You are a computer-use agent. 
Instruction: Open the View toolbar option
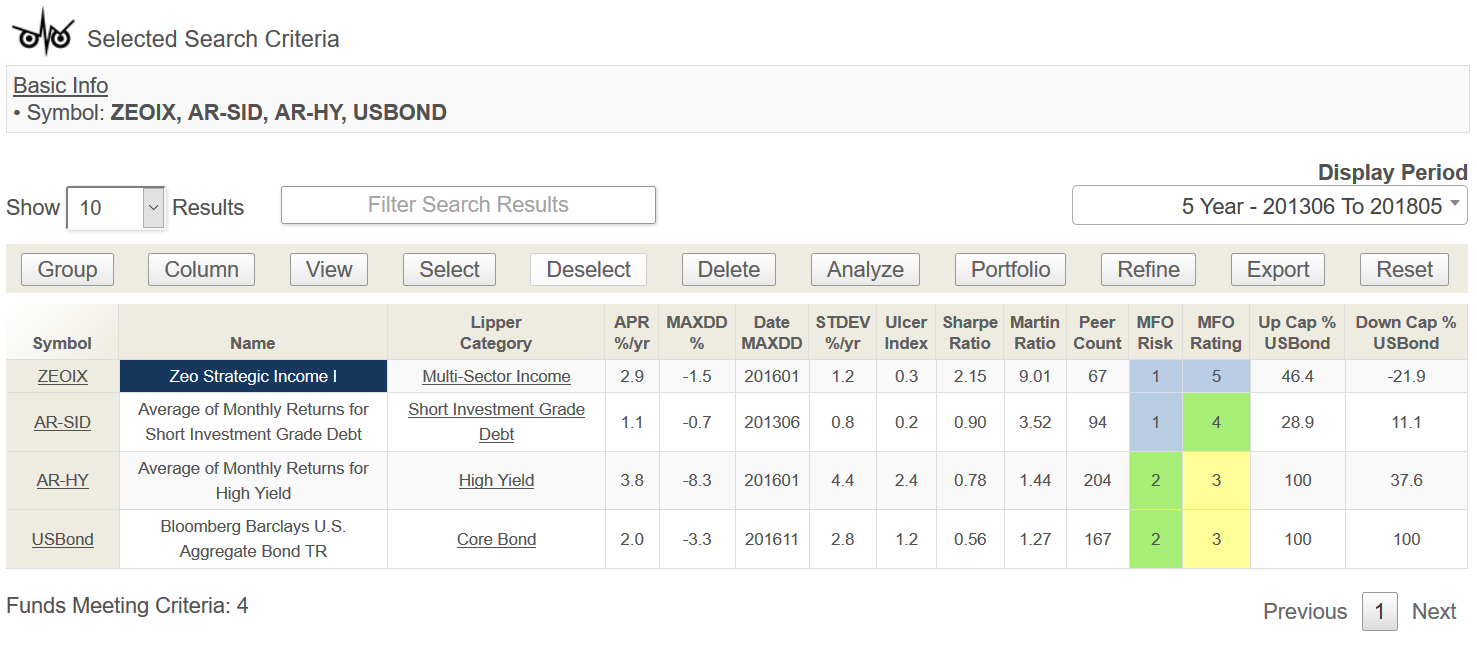[x=329, y=269]
